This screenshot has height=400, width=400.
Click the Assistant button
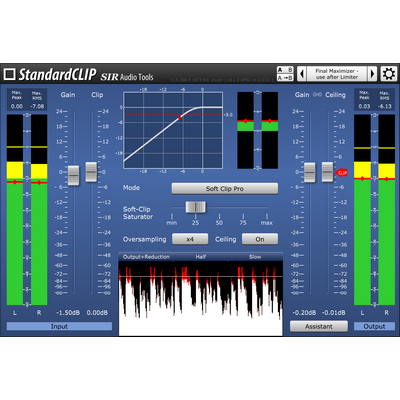319,326
